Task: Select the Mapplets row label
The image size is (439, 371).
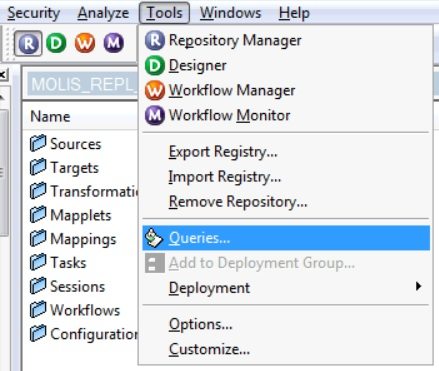Action: coord(81,216)
